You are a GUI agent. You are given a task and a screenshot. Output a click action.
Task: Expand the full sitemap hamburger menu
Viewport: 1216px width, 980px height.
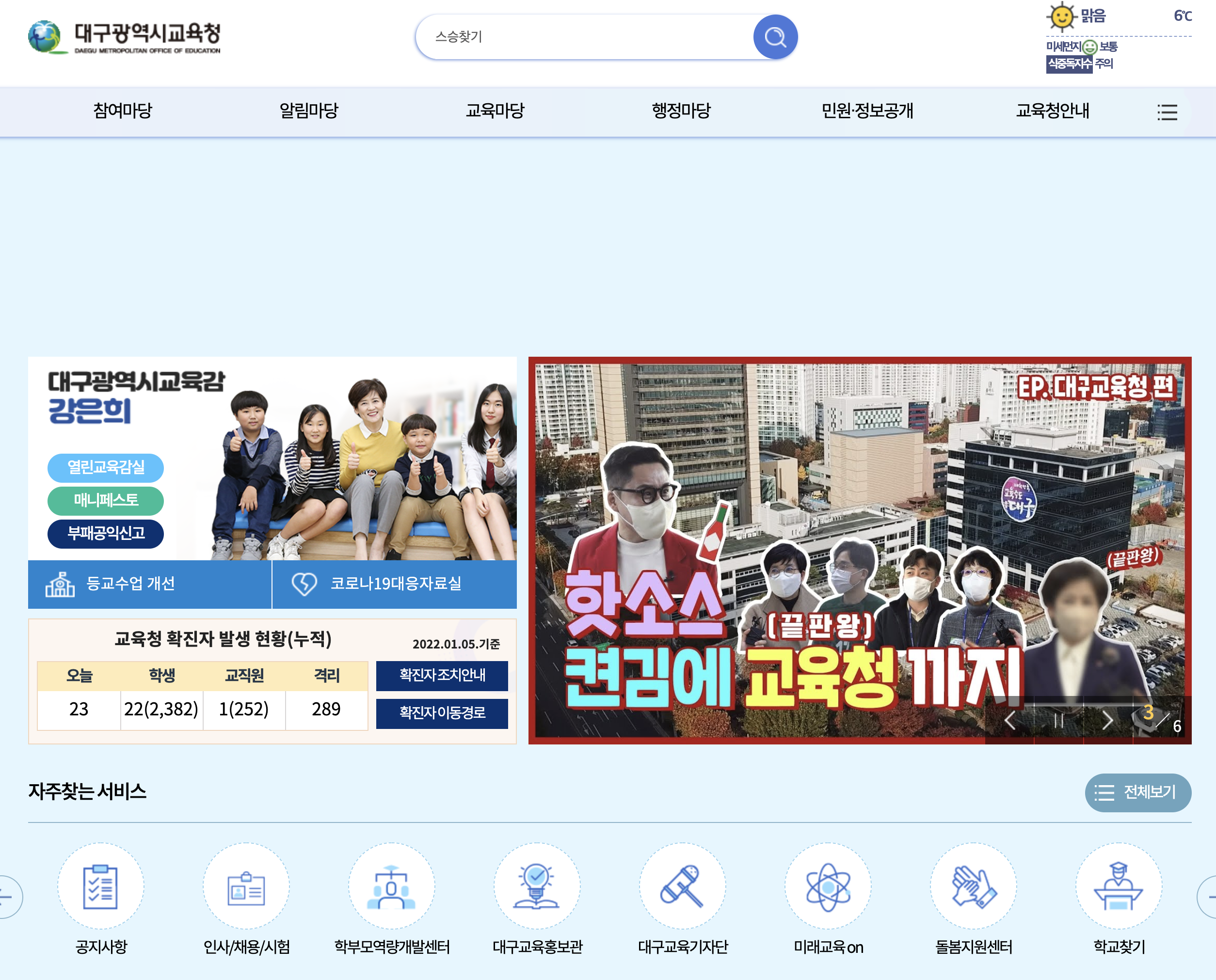pyautogui.click(x=1167, y=112)
